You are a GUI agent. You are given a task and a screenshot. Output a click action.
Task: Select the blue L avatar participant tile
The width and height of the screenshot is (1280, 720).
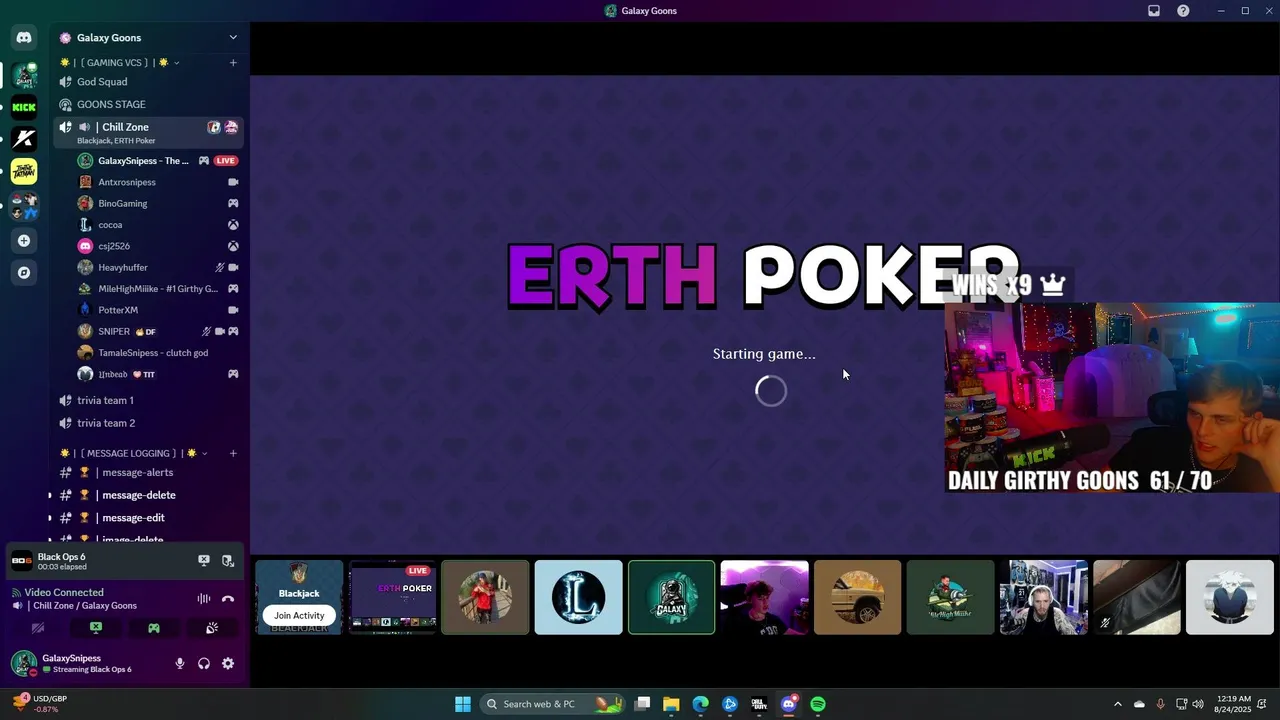point(578,598)
